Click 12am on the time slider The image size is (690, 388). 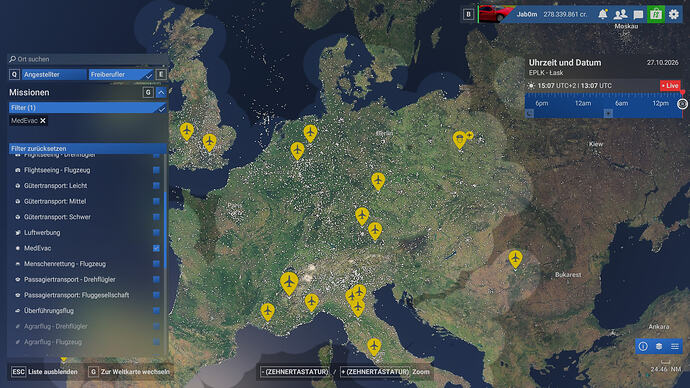pos(583,103)
